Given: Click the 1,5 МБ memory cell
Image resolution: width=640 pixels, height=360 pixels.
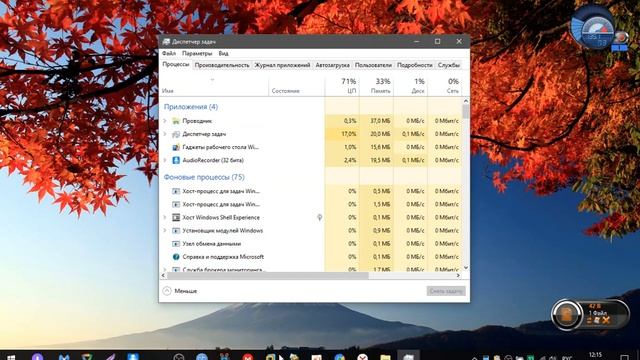Looking at the screenshot, I should 376,204.
